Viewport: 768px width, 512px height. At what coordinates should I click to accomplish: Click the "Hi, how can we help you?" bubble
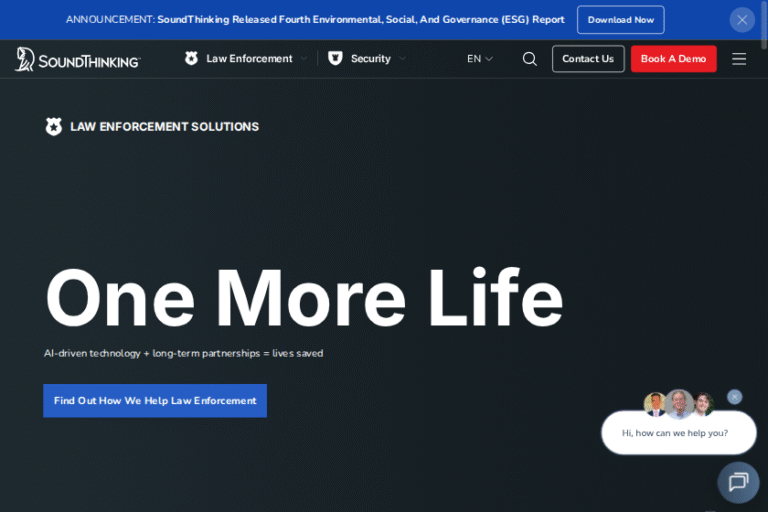(x=675, y=433)
